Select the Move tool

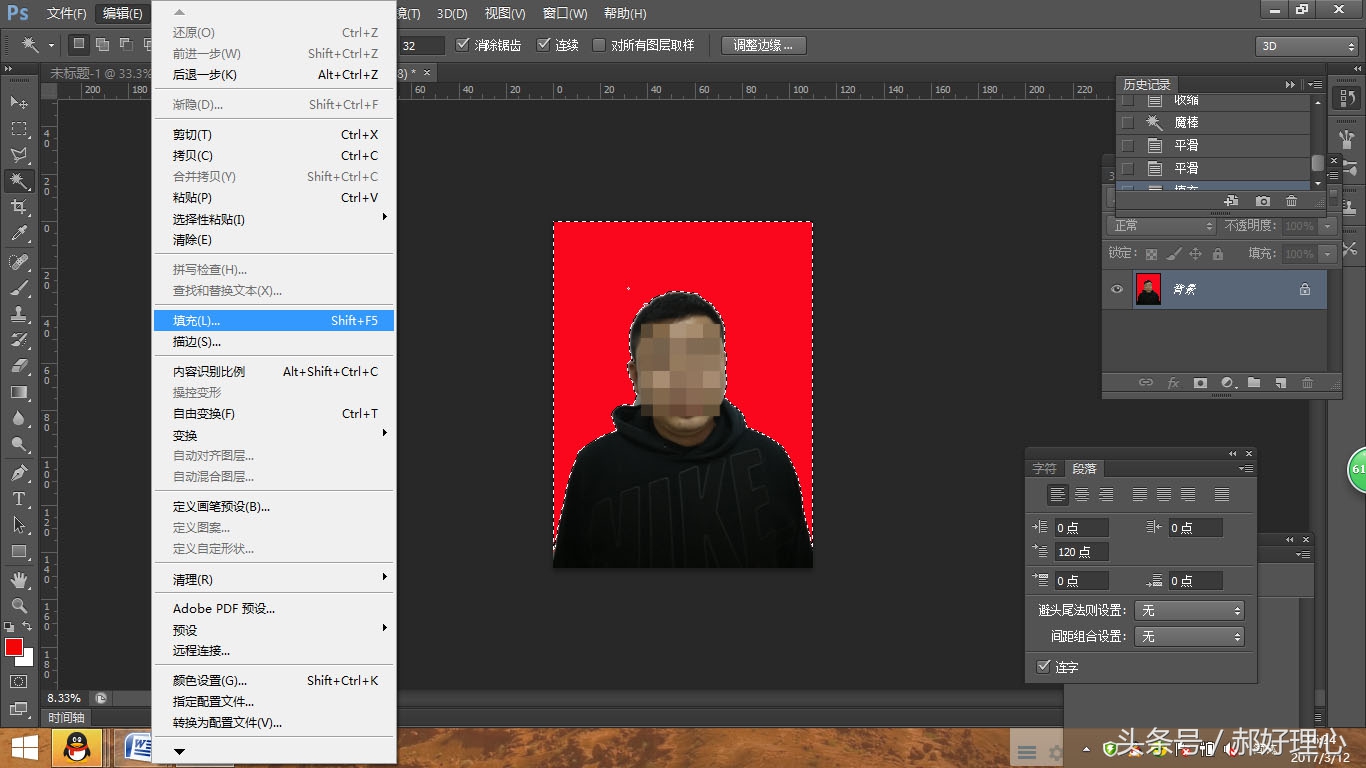pos(19,102)
